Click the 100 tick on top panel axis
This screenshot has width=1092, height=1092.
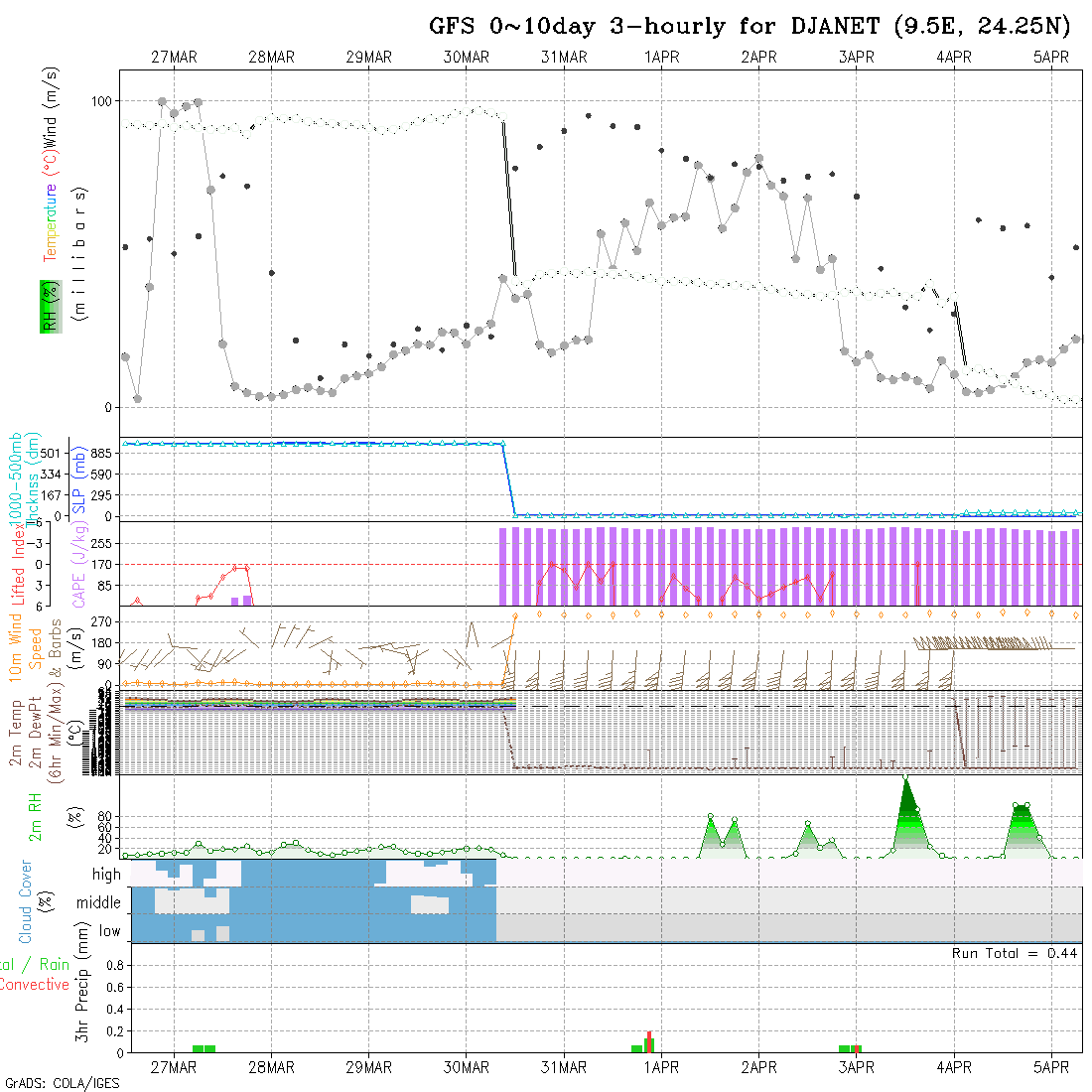102,101
